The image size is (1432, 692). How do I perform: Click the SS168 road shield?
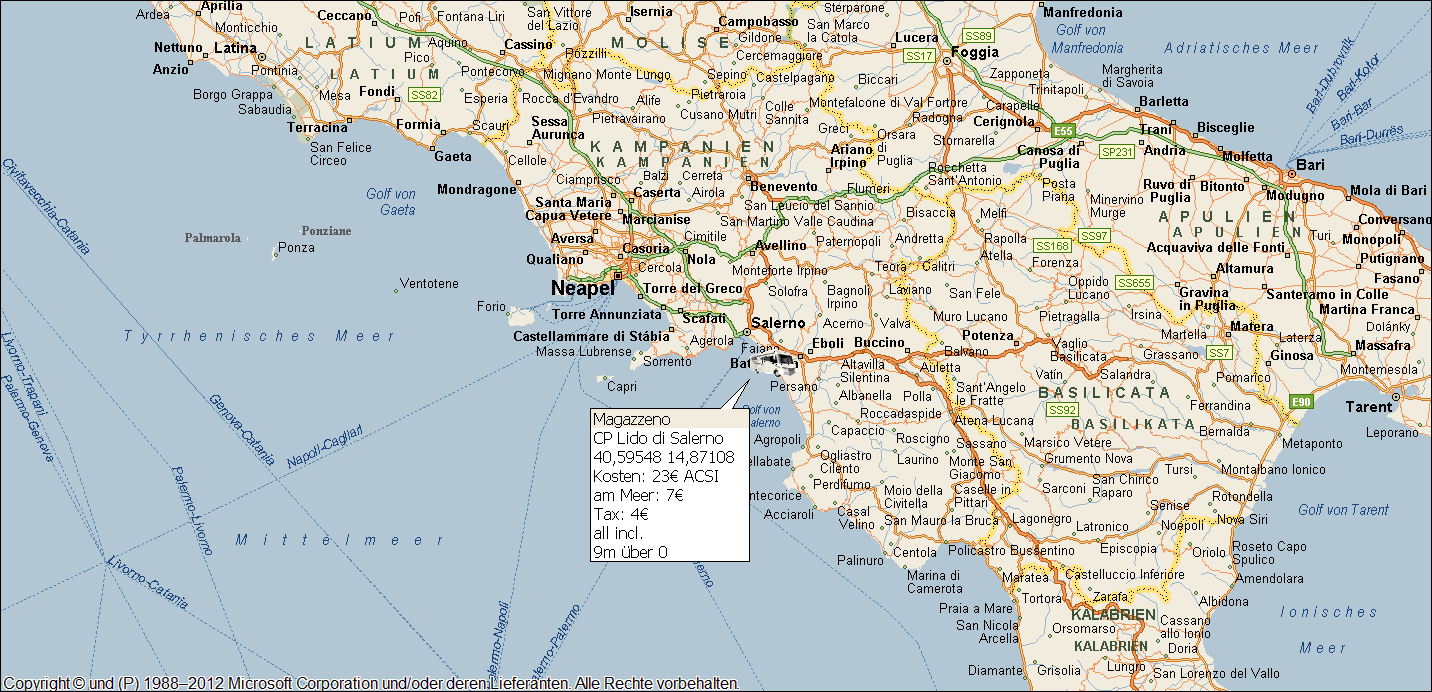coord(1052,246)
